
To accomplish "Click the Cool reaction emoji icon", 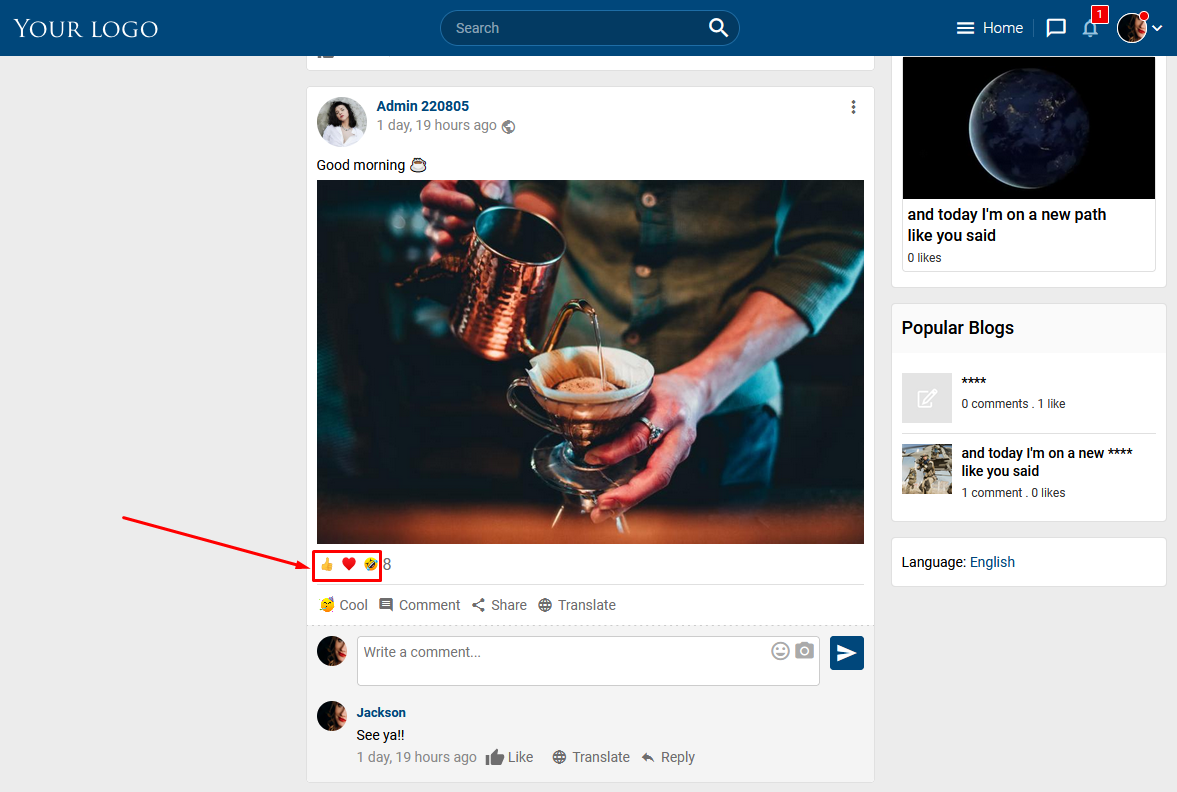I will point(327,605).
